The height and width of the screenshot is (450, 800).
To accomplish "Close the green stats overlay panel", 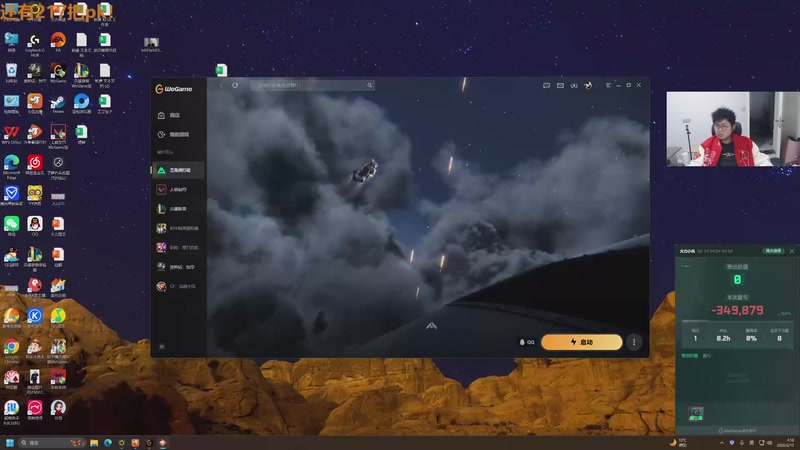I will coord(792,251).
